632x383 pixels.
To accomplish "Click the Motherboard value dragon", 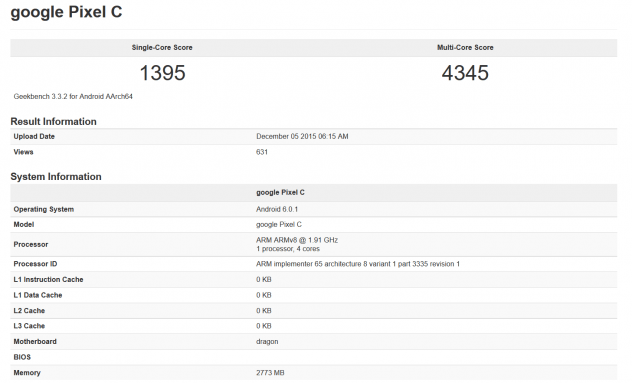I will [x=267, y=341].
